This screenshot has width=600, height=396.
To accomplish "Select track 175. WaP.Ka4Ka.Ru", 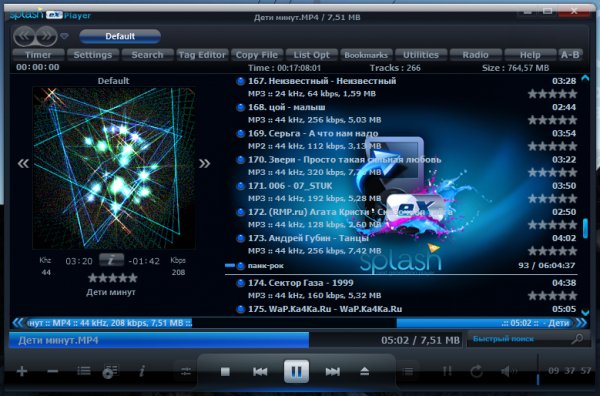I will tap(406, 309).
